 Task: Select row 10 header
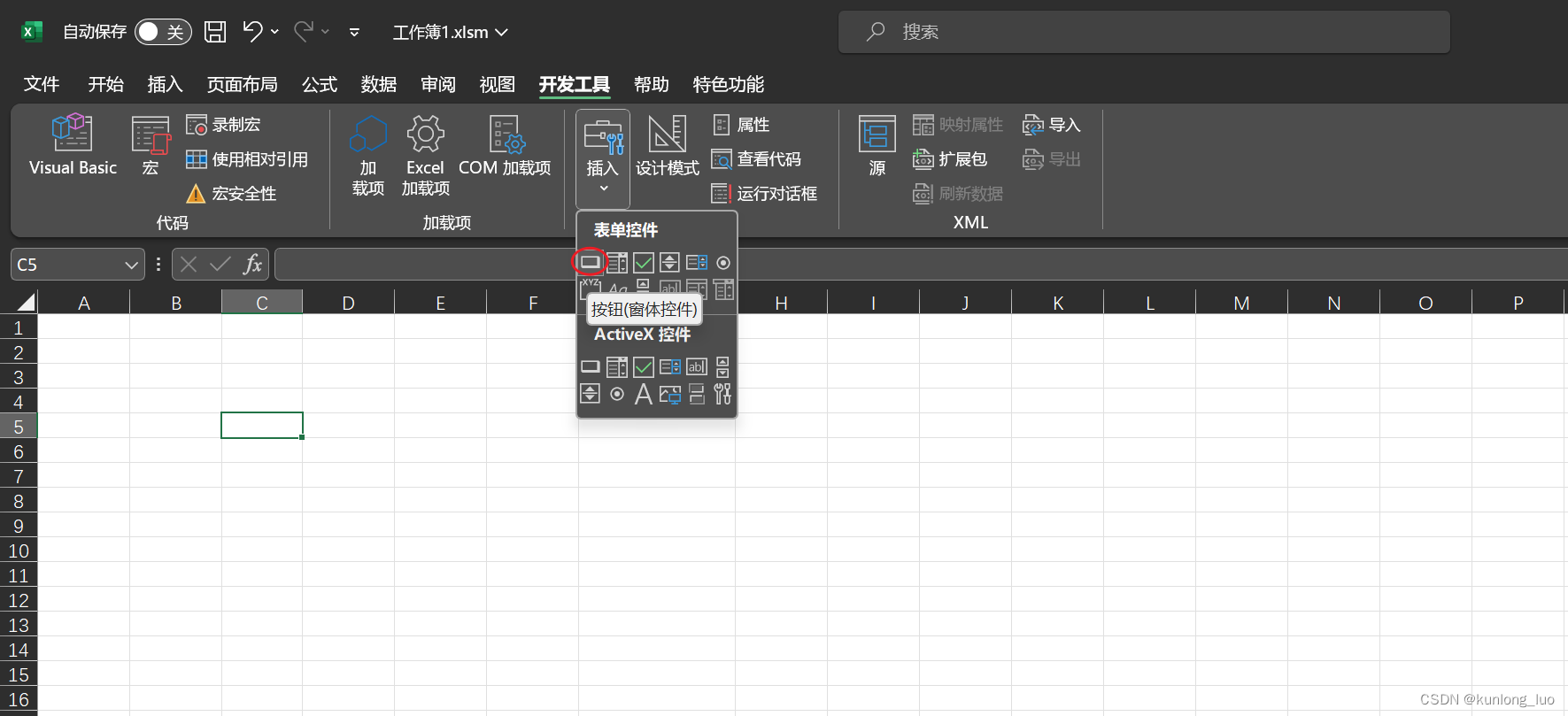pyautogui.click(x=19, y=550)
